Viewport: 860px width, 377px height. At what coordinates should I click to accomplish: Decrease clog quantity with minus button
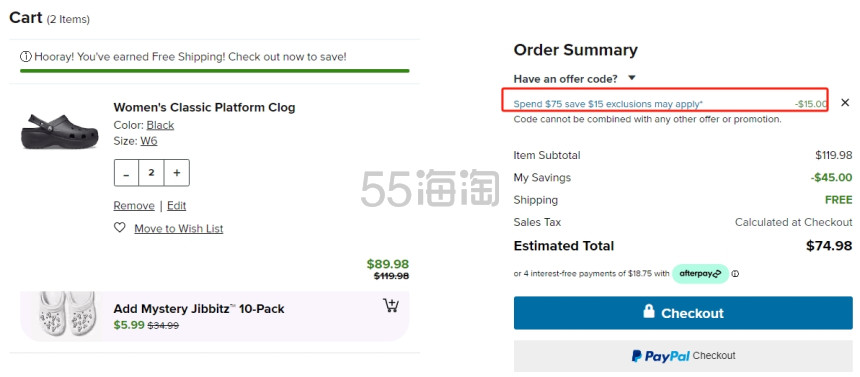127,173
